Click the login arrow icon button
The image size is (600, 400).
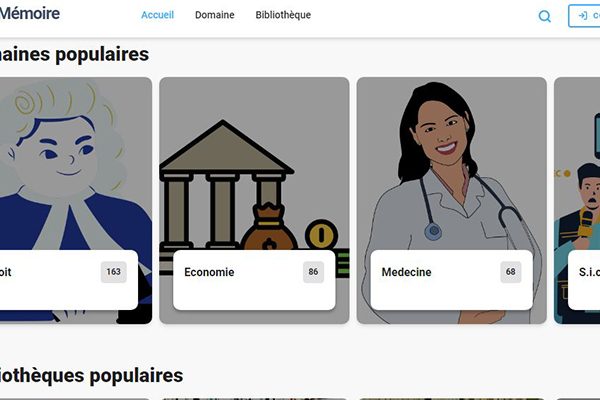[x=585, y=16]
